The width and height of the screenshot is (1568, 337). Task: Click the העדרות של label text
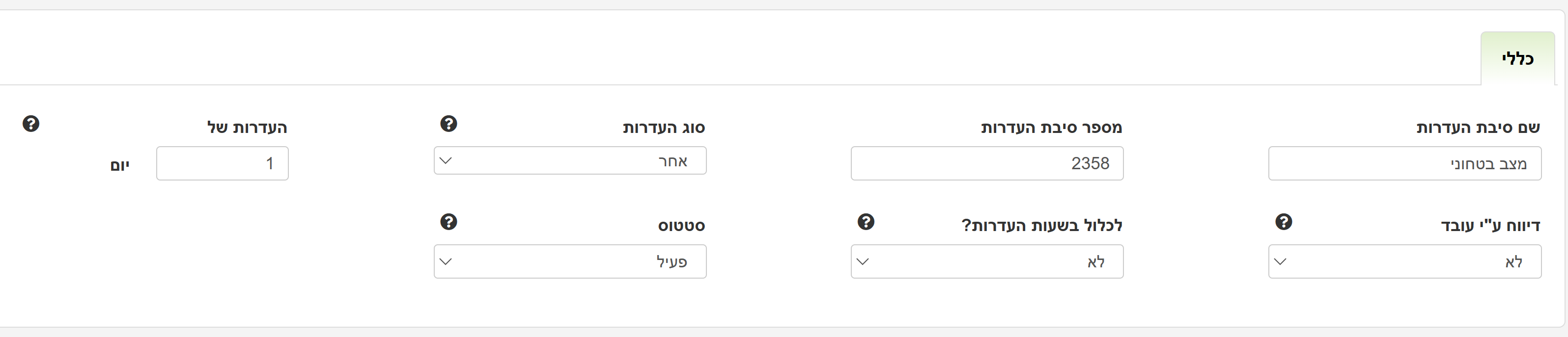click(247, 128)
